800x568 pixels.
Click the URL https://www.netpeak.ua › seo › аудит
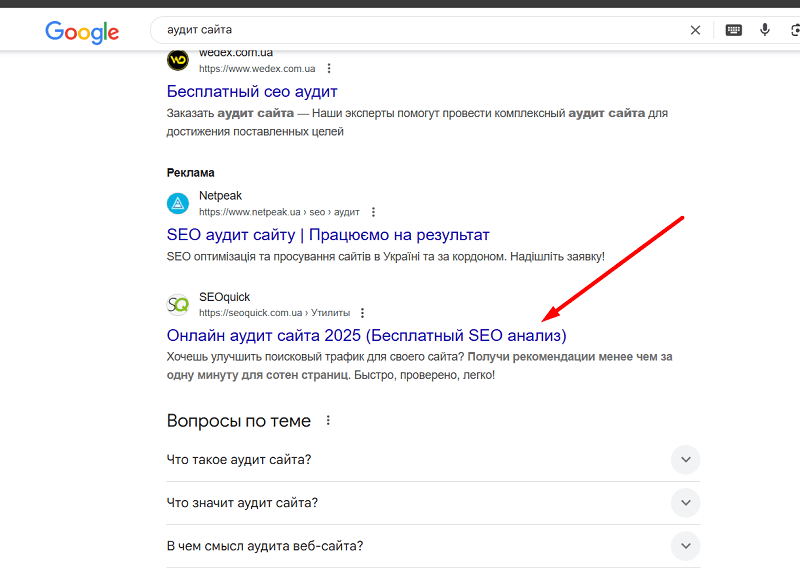pos(279,212)
